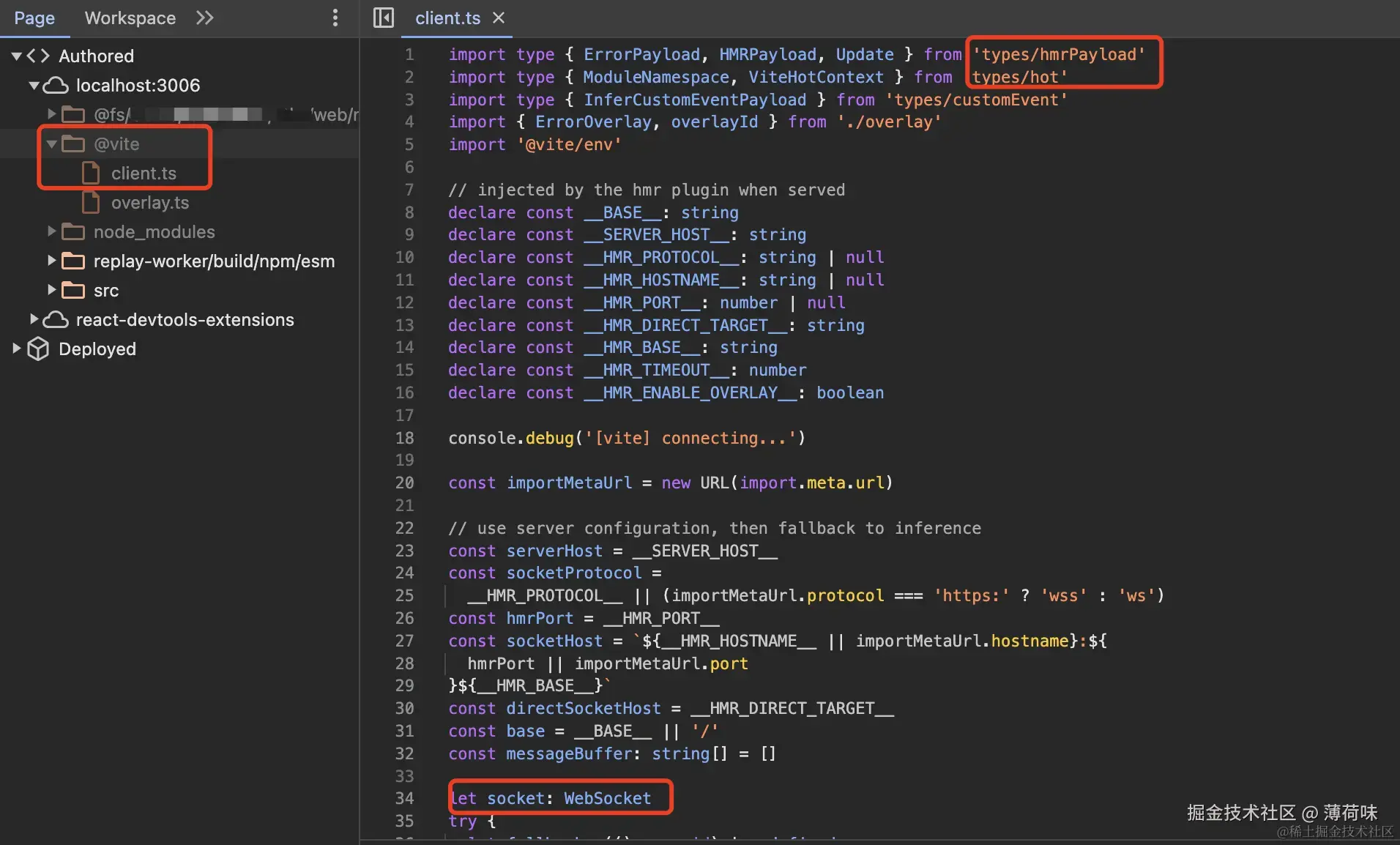
Task: Expand the replay-worker/build/npm/esm folder
Action: point(51,261)
